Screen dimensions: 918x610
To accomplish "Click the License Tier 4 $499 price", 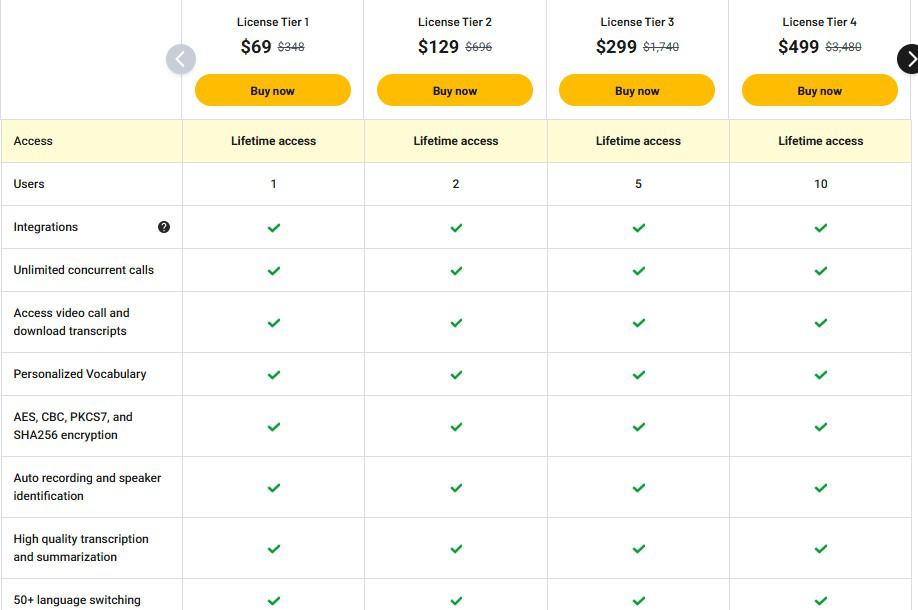I will (x=798, y=46).
